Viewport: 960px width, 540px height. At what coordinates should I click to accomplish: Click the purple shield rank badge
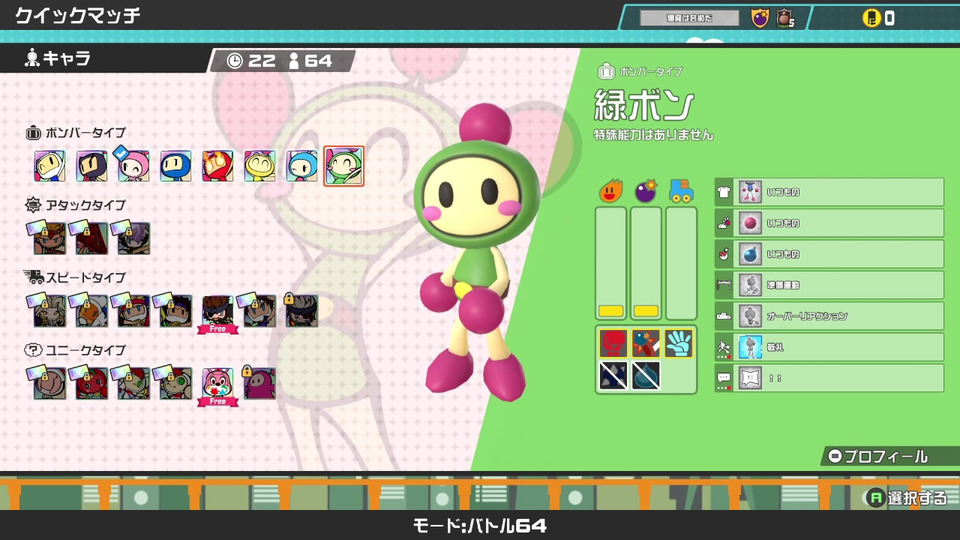760,18
